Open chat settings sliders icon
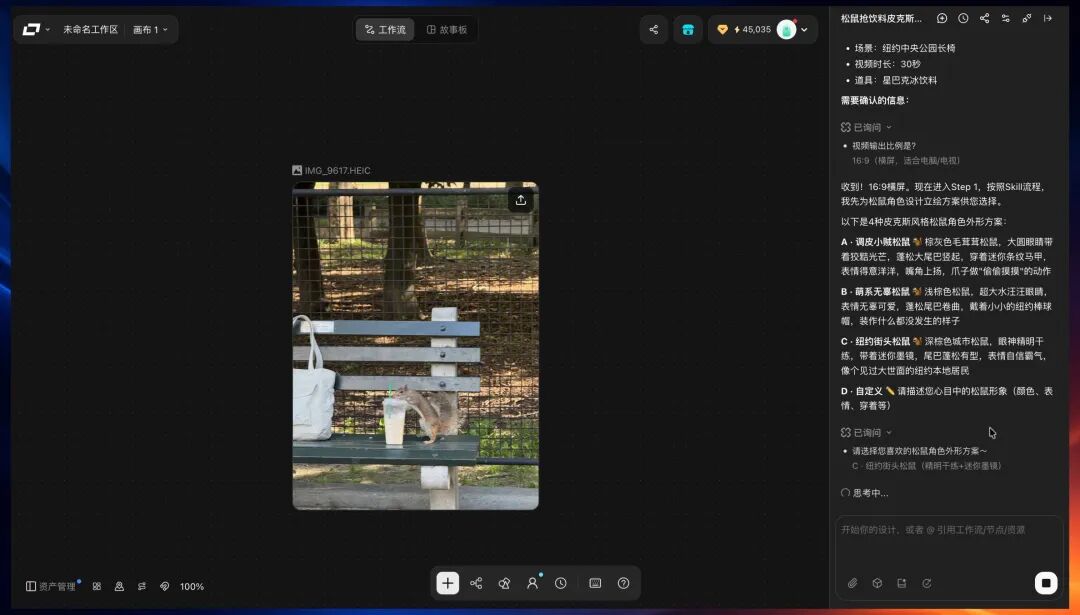1080x615 pixels. [x=1006, y=19]
